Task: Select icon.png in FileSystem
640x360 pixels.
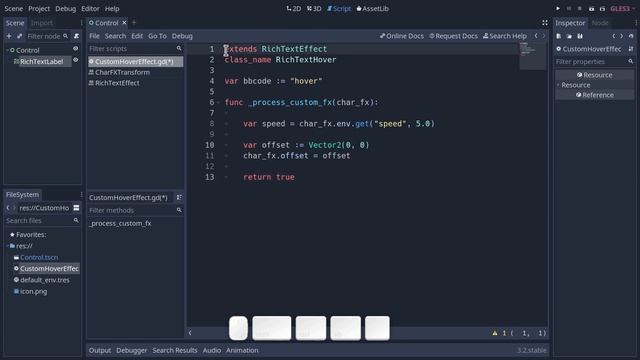Action: [x=33, y=291]
